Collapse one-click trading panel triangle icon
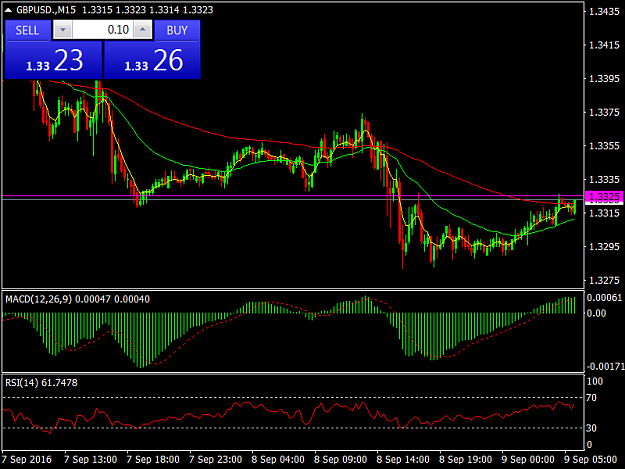 click(x=8, y=10)
